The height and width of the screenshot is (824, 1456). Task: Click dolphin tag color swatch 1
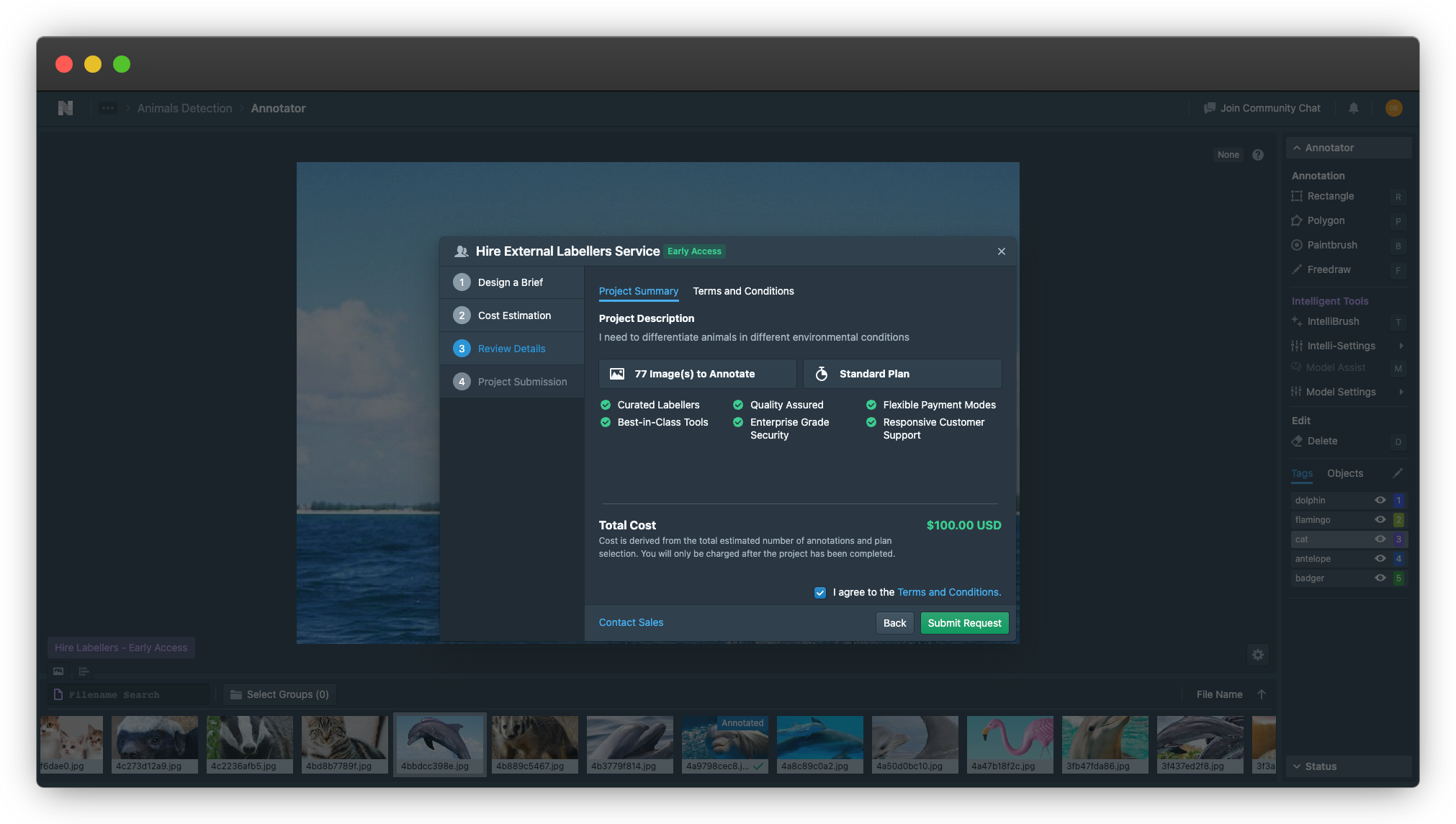click(1398, 500)
